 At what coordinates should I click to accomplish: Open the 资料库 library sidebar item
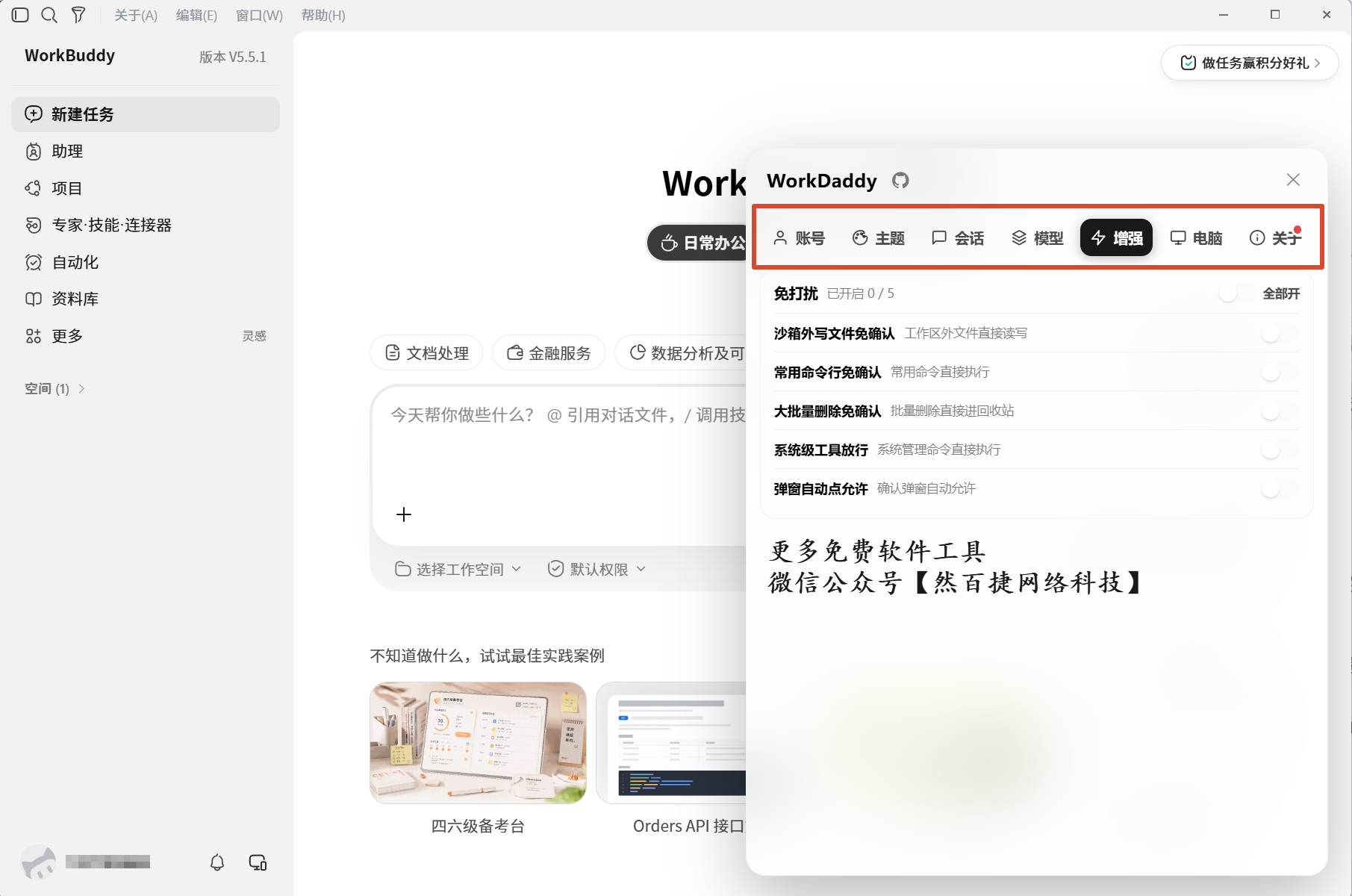tap(146, 299)
